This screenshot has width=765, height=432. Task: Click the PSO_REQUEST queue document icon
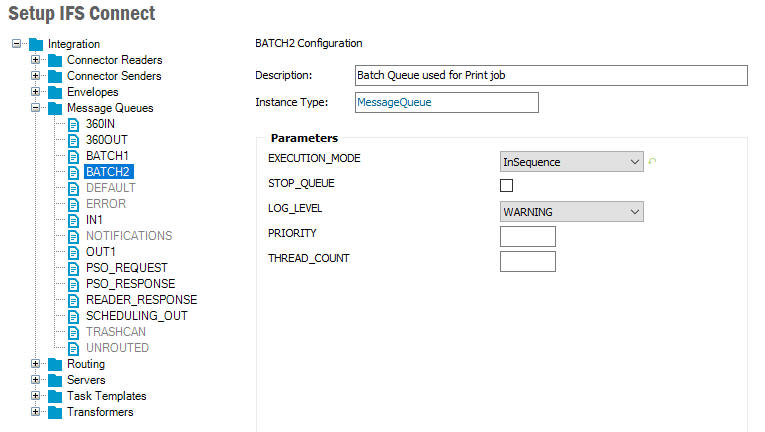[x=73, y=268]
